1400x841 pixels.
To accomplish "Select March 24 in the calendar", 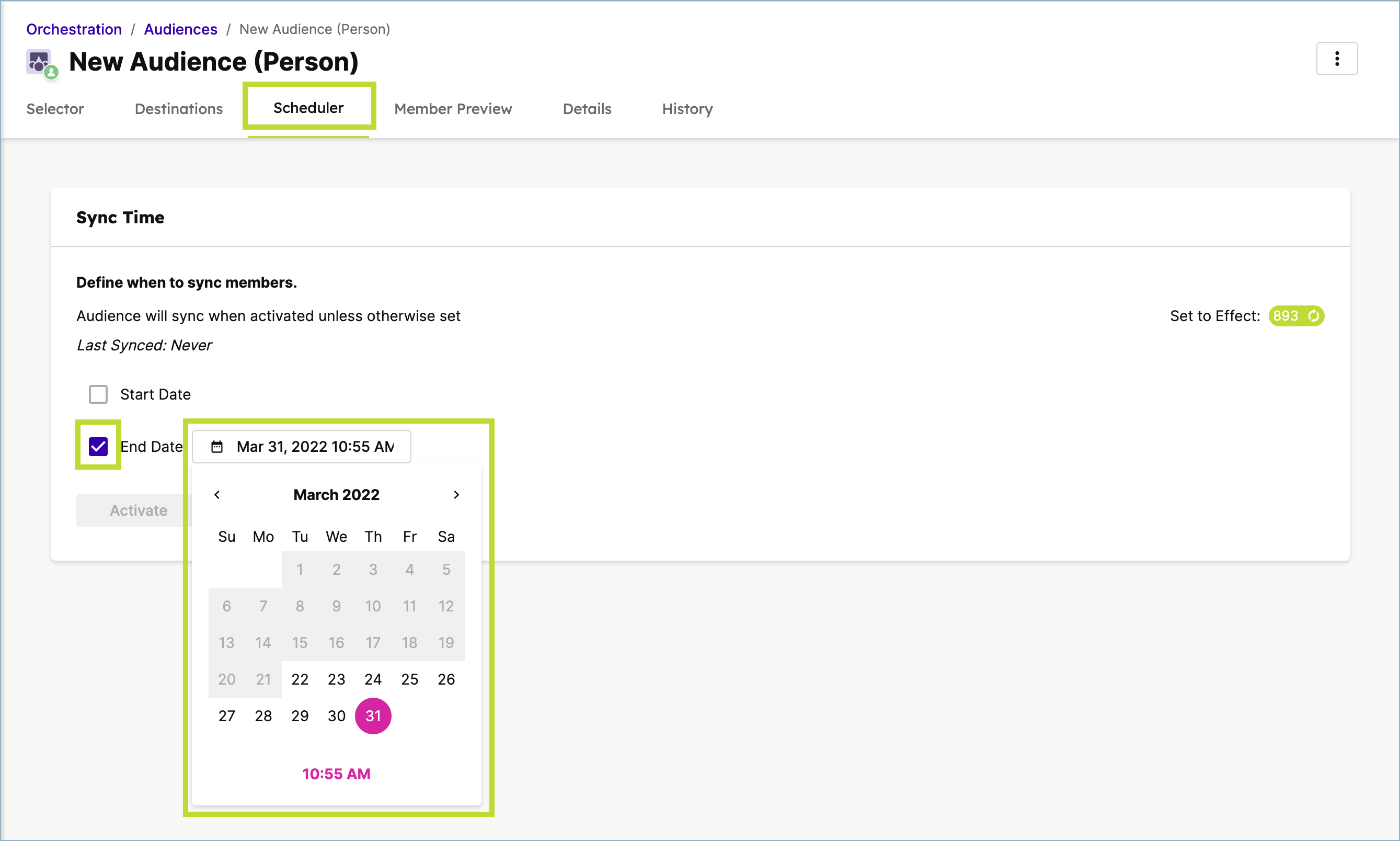I will pyautogui.click(x=373, y=679).
